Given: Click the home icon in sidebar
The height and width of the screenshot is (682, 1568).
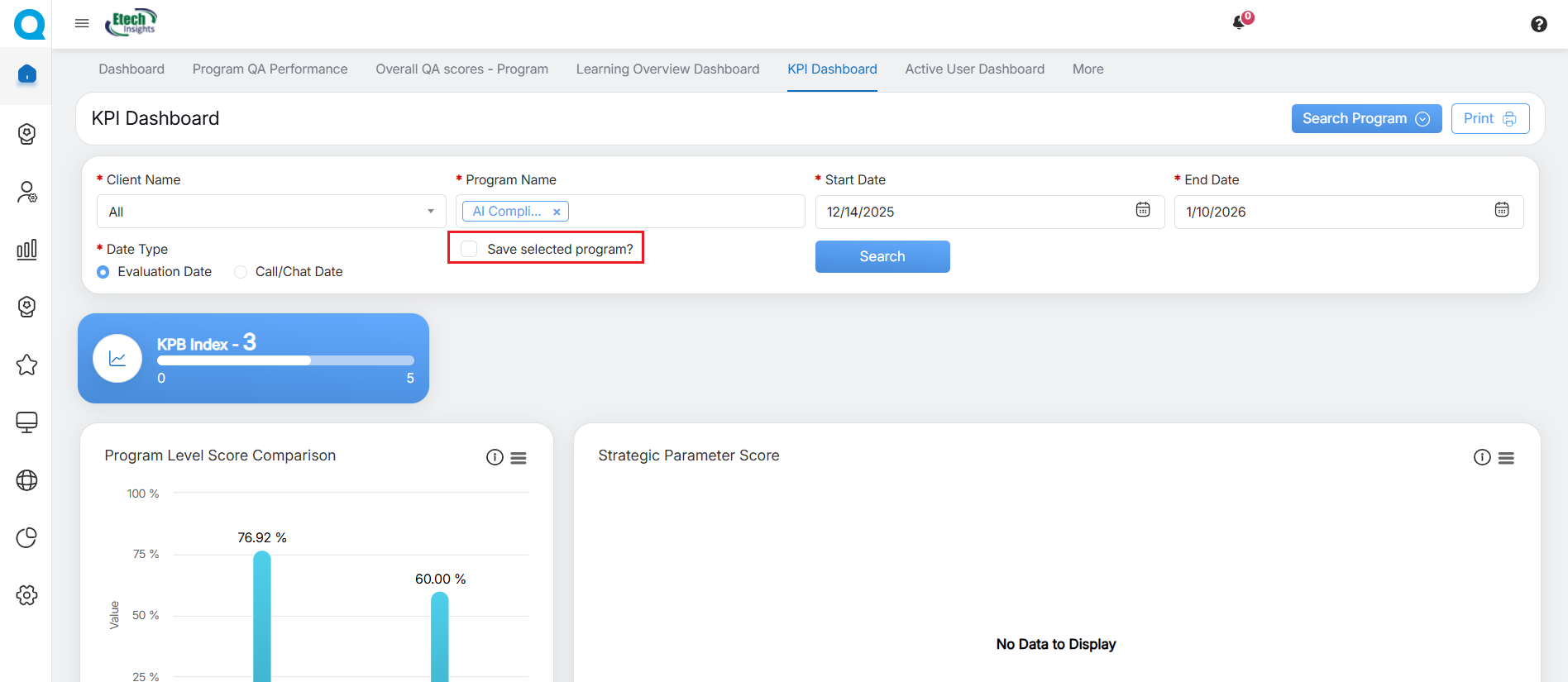Looking at the screenshot, I should point(26,74).
